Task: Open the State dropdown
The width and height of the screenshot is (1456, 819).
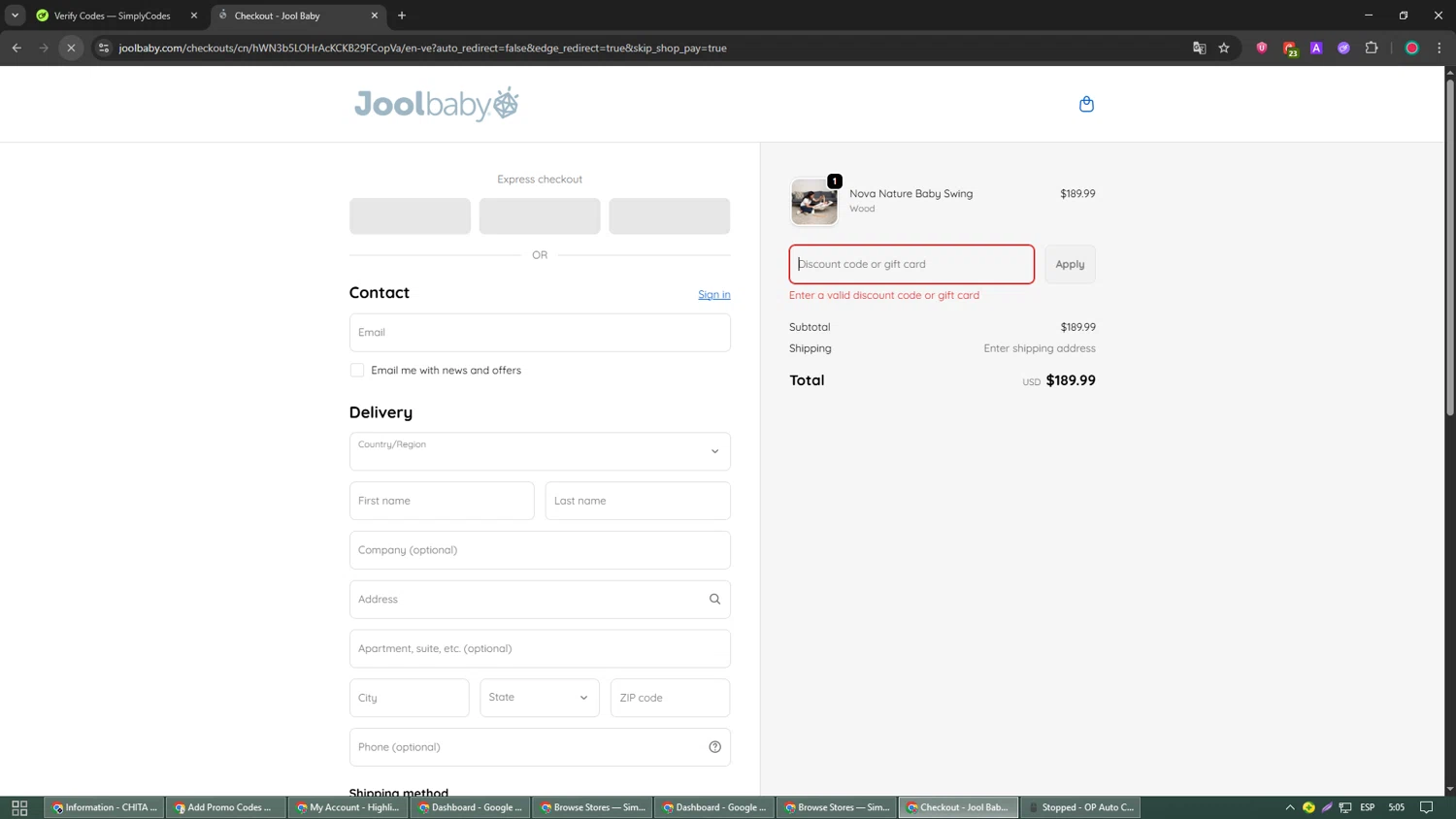Action: (540, 698)
